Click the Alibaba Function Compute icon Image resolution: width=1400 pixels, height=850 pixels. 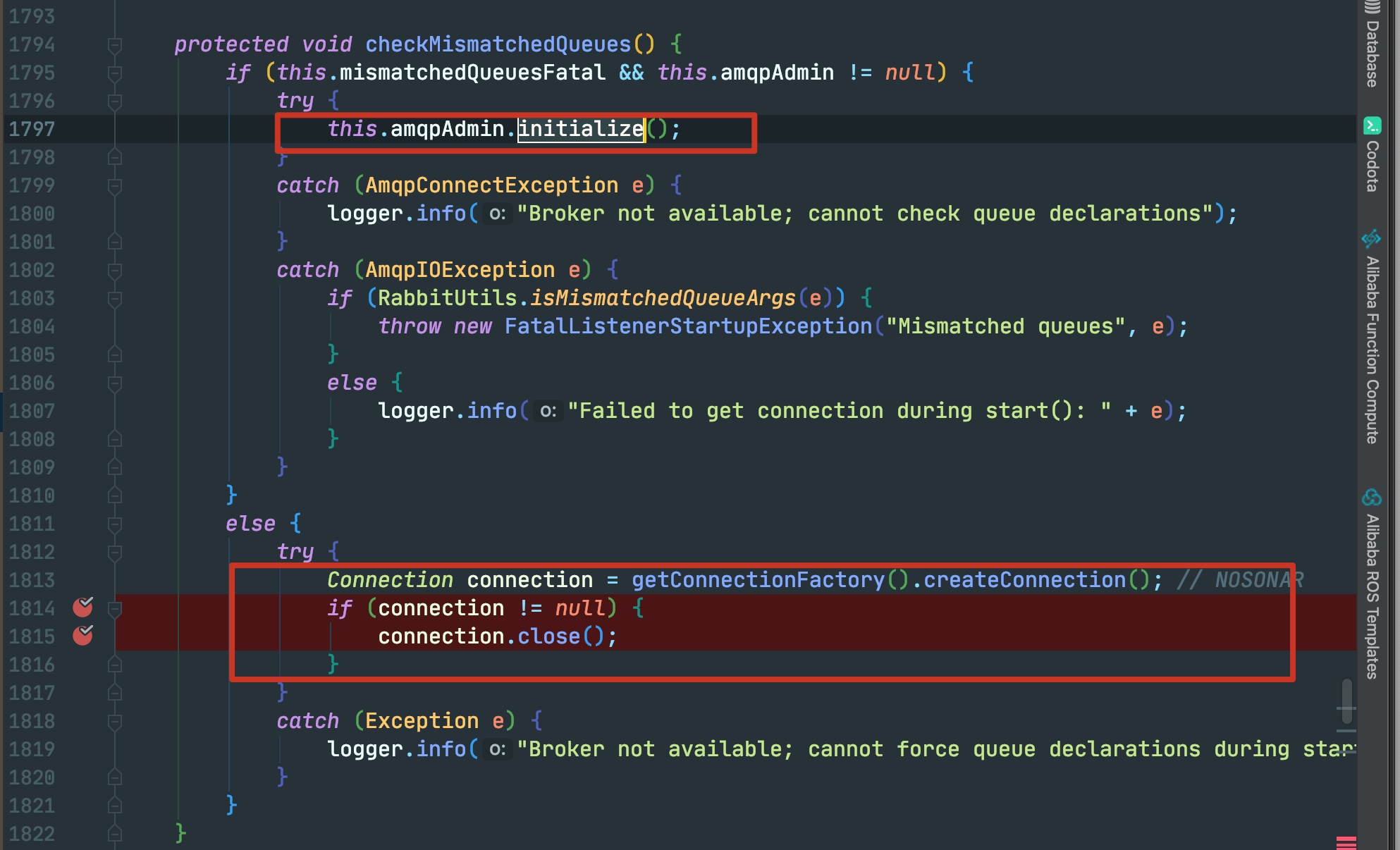(1371, 238)
